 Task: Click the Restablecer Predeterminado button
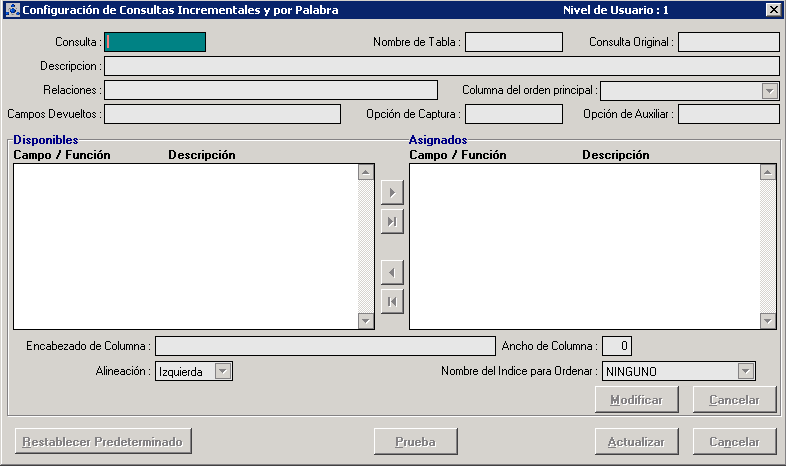(104, 441)
